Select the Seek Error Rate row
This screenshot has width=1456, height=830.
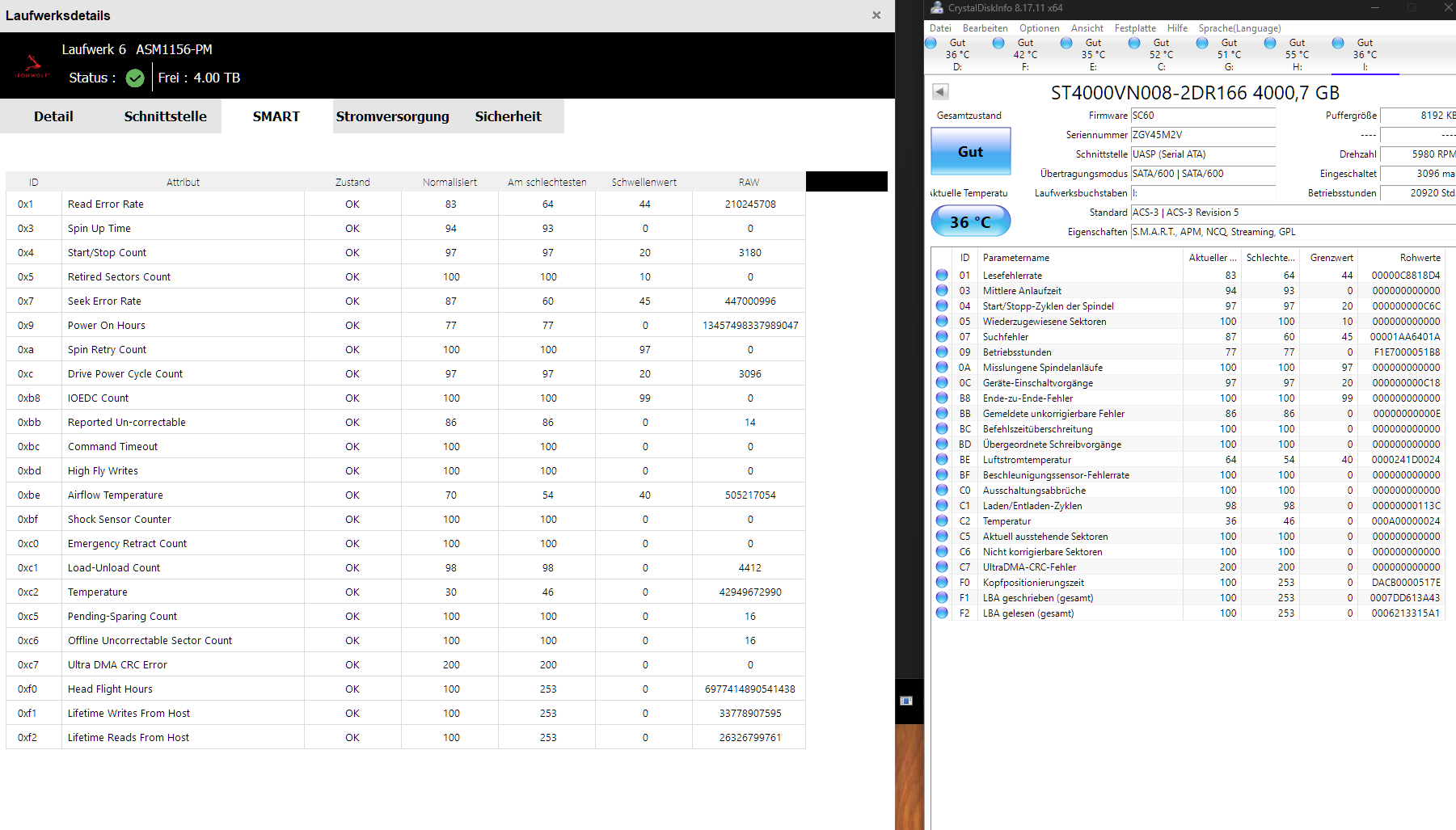click(x=406, y=301)
